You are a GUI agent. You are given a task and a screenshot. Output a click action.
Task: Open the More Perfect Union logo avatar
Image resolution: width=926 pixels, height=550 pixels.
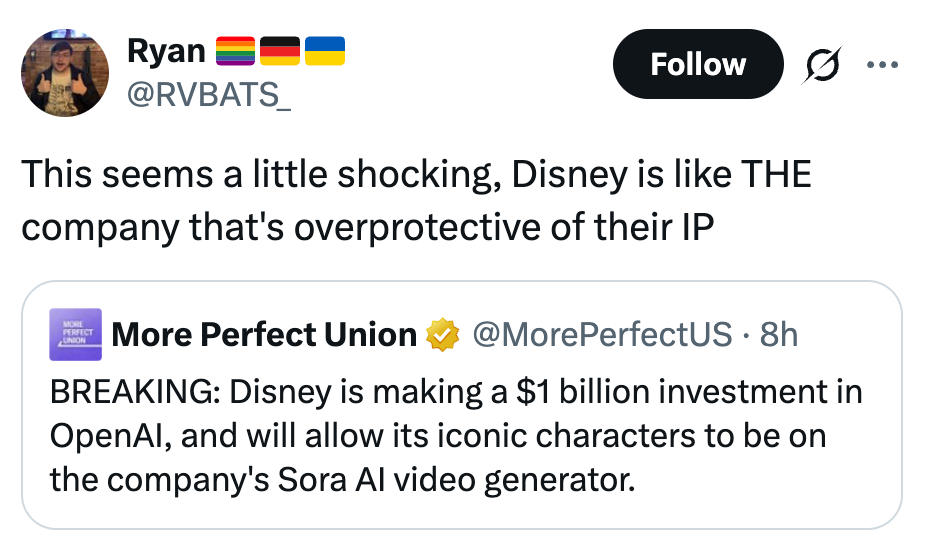click(x=75, y=334)
